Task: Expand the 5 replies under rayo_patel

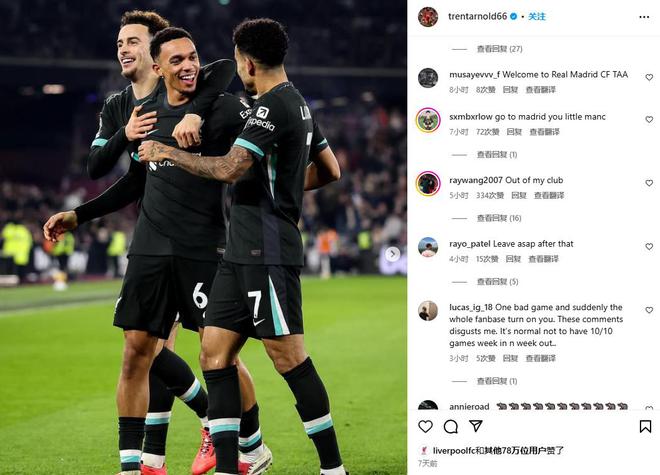Action: (x=497, y=282)
